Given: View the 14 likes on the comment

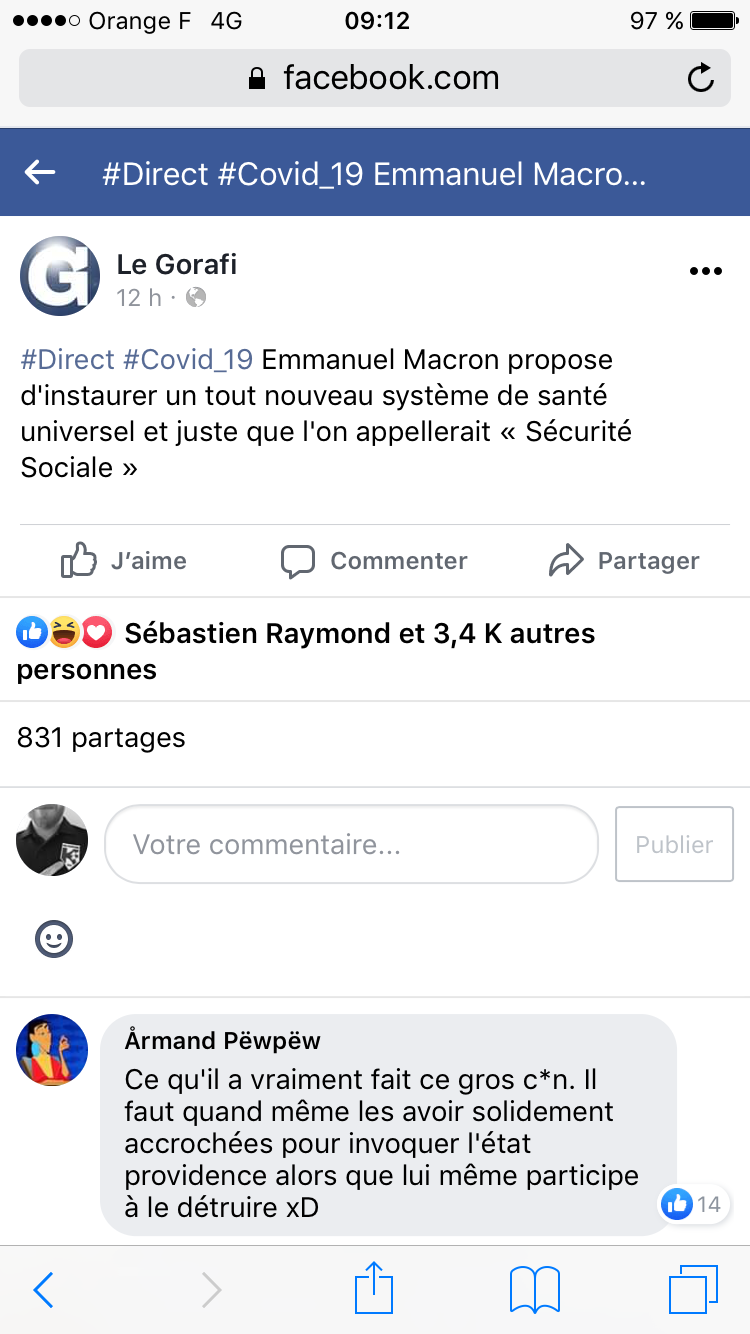Looking at the screenshot, I should coord(694,1204).
